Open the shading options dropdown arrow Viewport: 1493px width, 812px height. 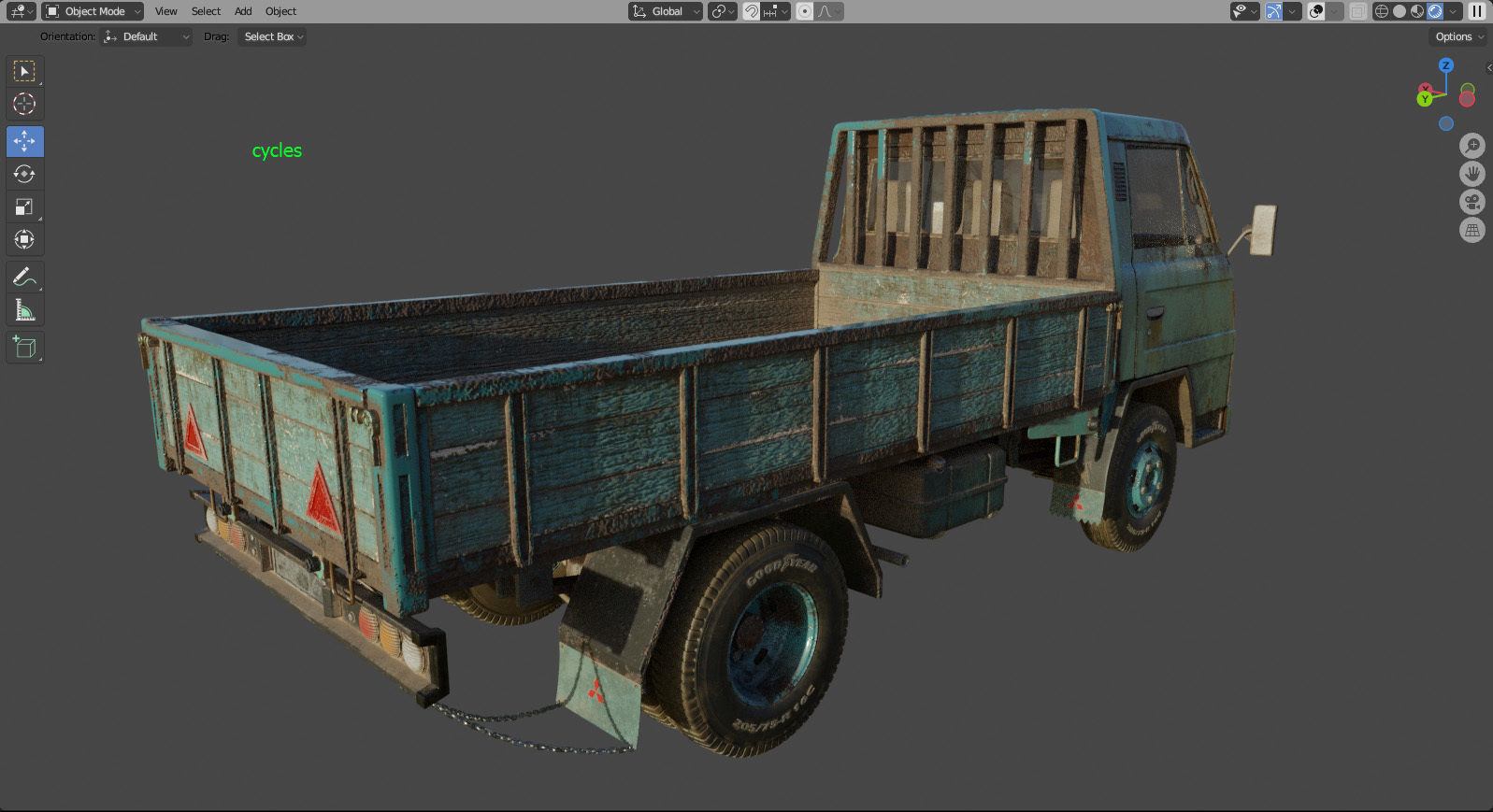pos(1453,11)
